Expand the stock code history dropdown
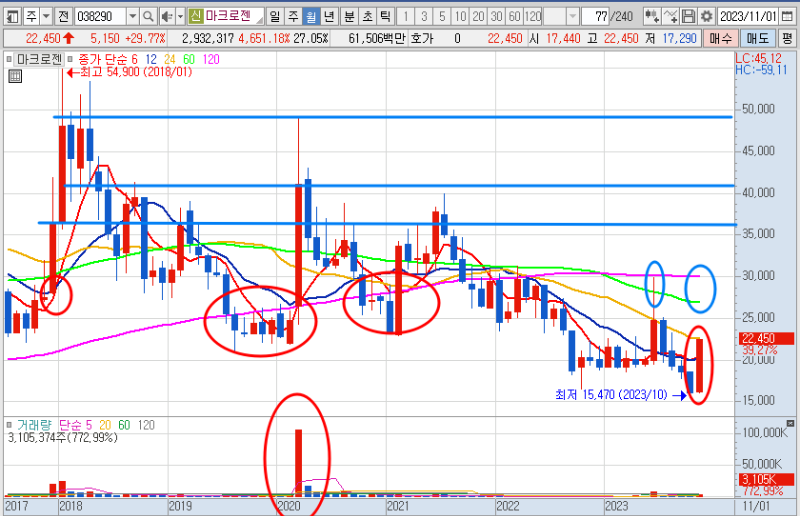Image resolution: width=800 pixels, height=516 pixels. coord(132,17)
